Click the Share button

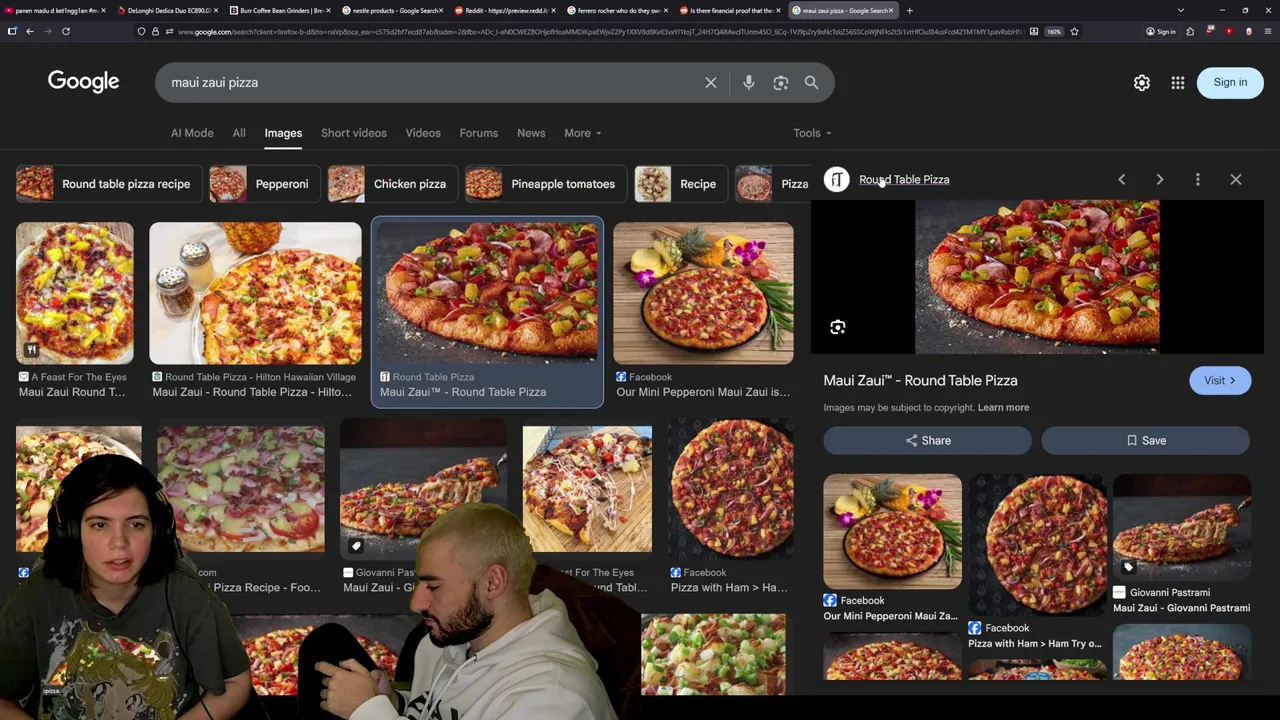pos(927,441)
